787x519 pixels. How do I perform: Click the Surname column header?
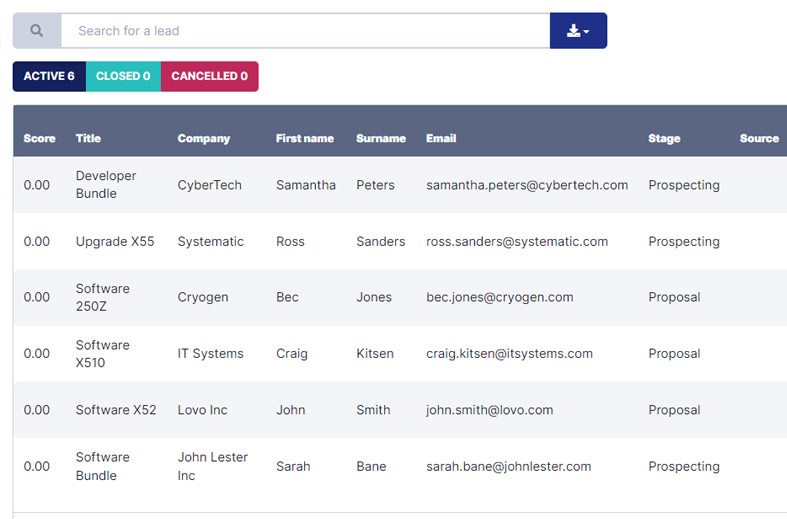(x=381, y=139)
